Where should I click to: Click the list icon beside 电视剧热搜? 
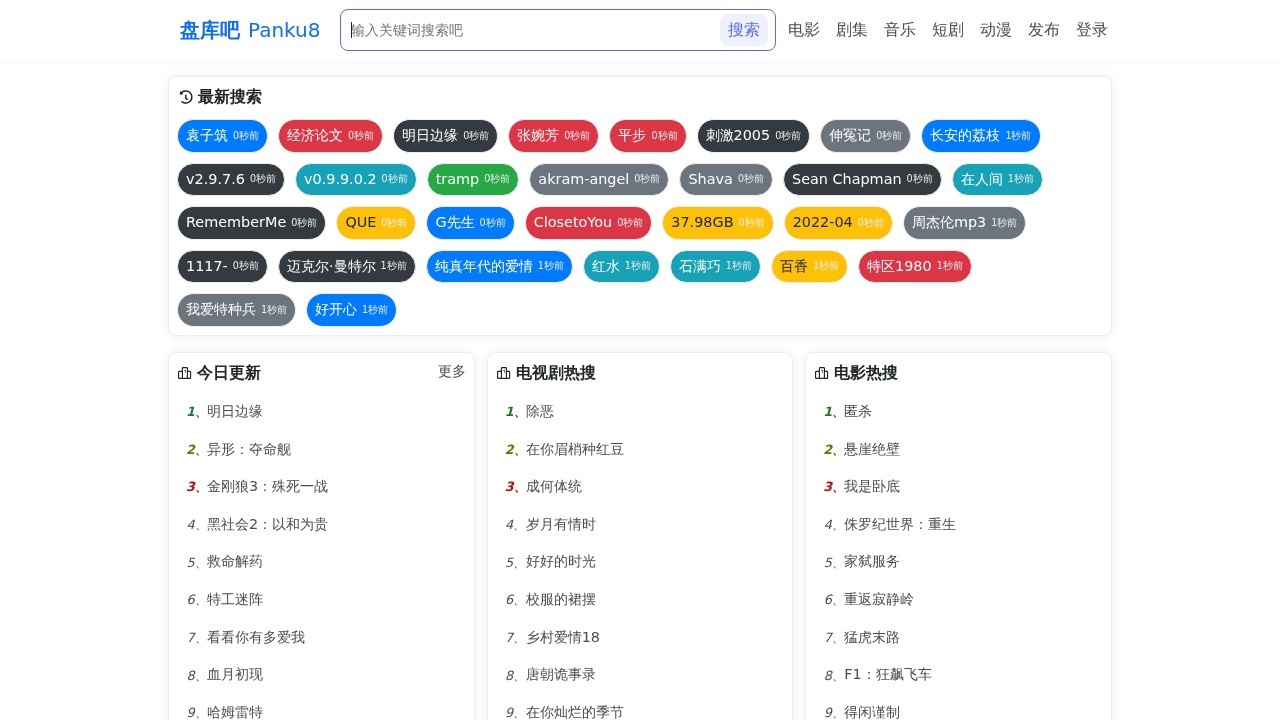[503, 372]
